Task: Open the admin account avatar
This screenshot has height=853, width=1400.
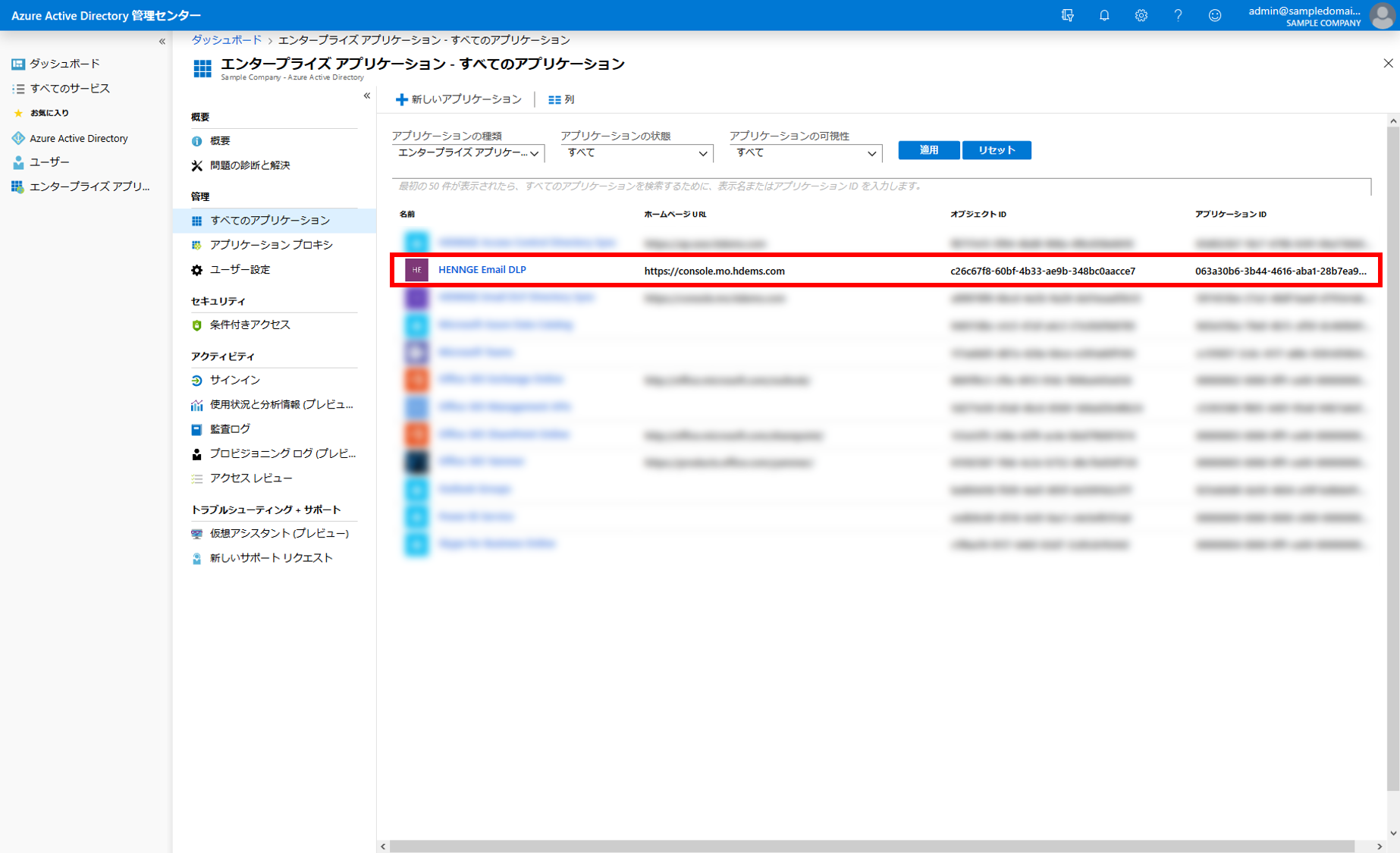Action: click(x=1383, y=16)
